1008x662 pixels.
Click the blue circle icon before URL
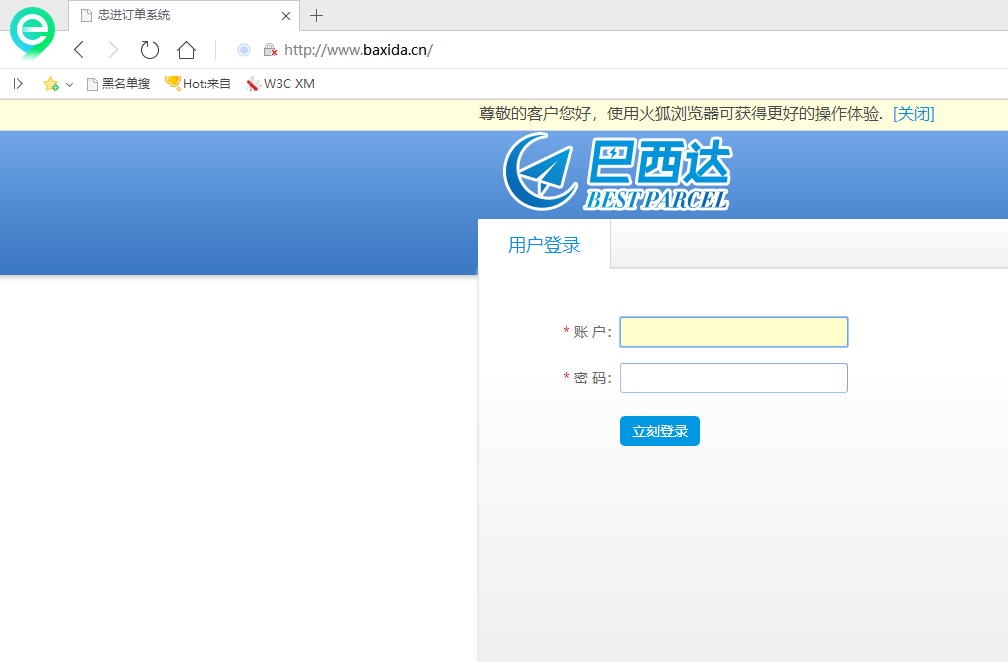pos(244,49)
